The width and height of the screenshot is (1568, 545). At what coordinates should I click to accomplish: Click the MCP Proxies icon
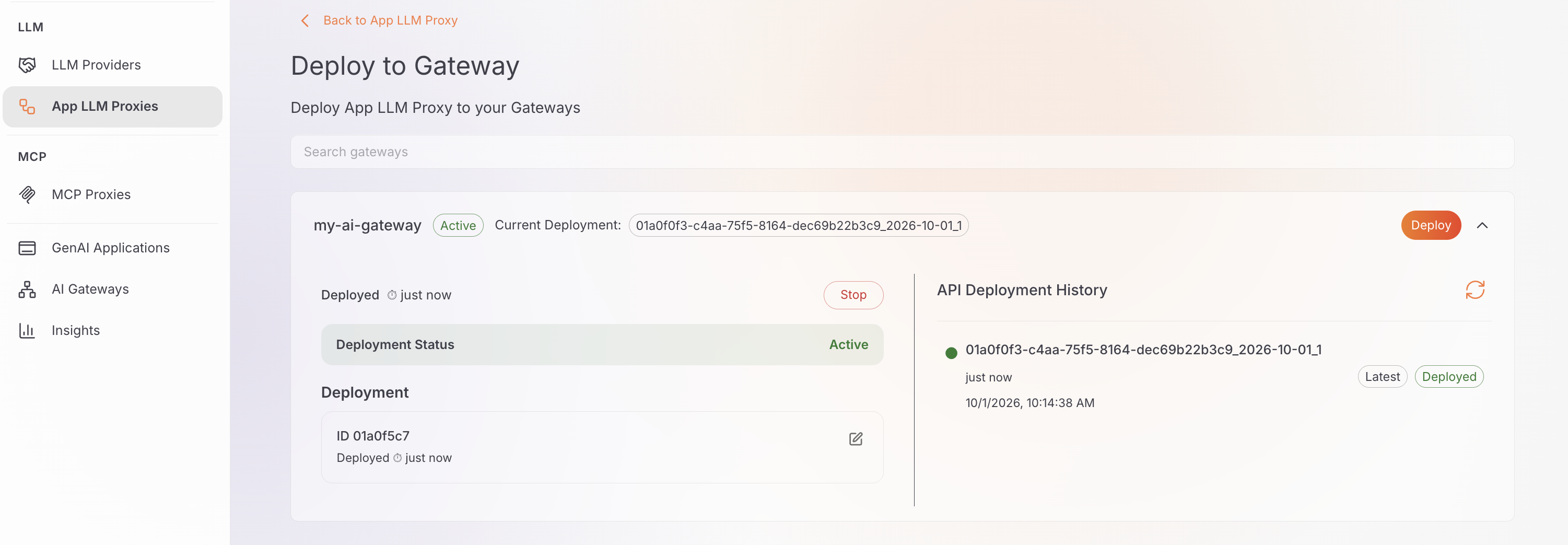click(x=27, y=195)
